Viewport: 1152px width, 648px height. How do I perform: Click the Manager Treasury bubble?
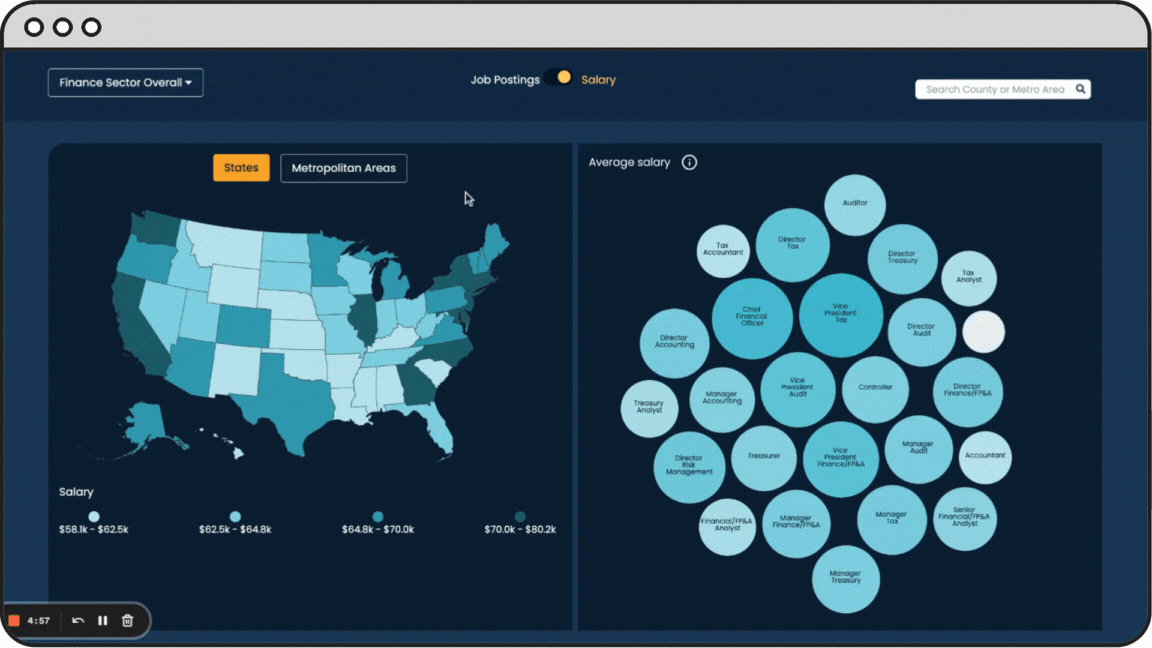(x=845, y=579)
